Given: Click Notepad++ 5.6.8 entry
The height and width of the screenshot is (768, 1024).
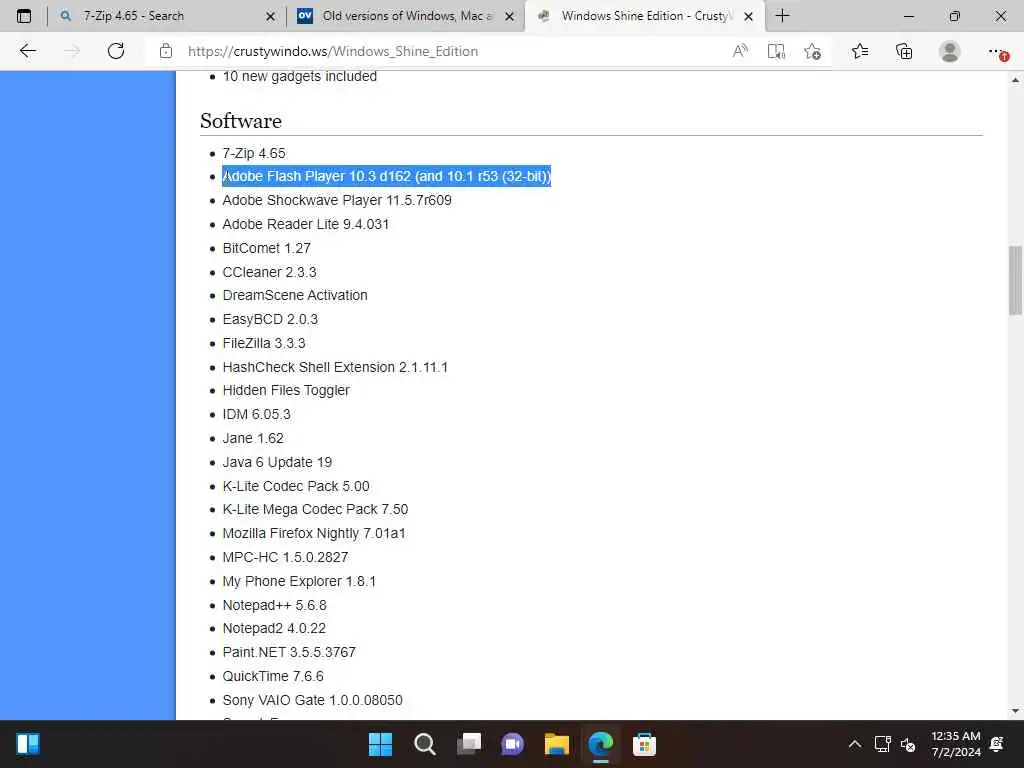Looking at the screenshot, I should 274,605.
